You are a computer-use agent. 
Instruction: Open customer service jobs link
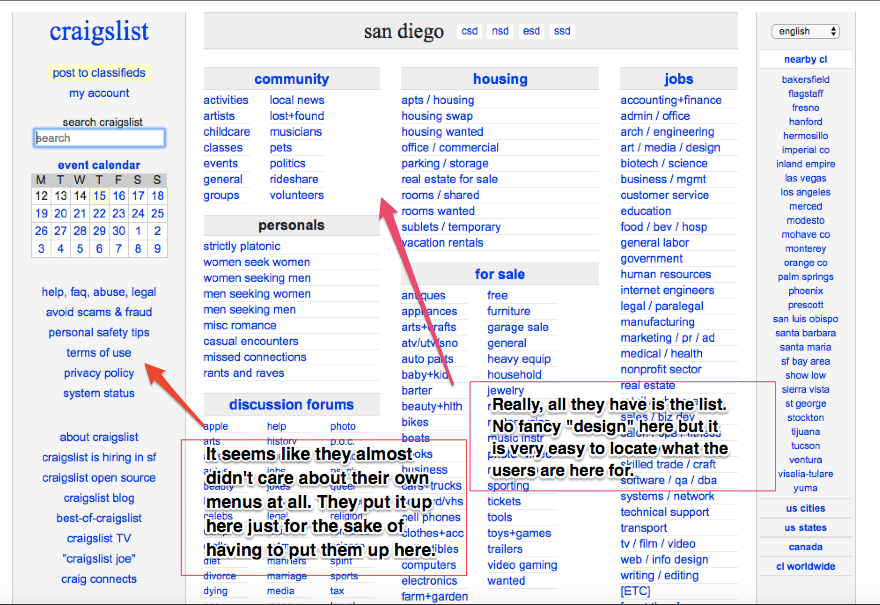pyautogui.click(x=664, y=195)
